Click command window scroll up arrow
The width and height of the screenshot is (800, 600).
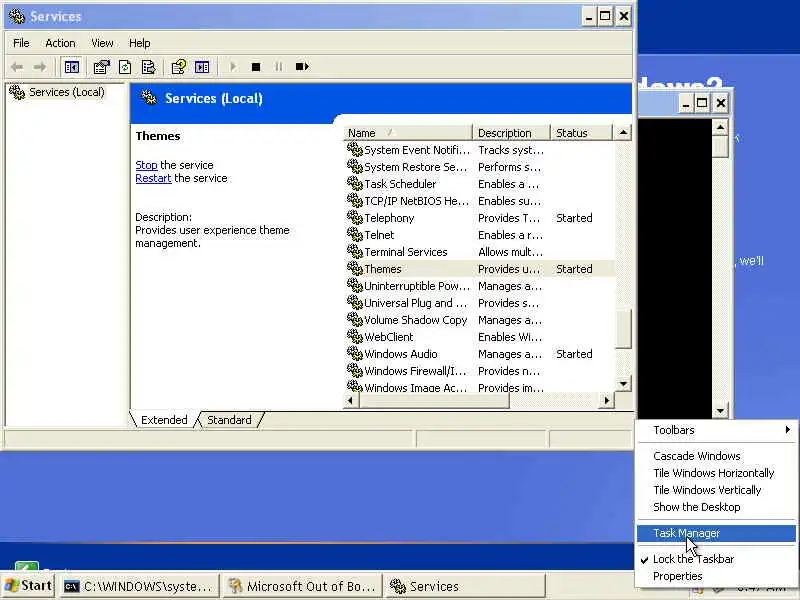tap(720, 128)
